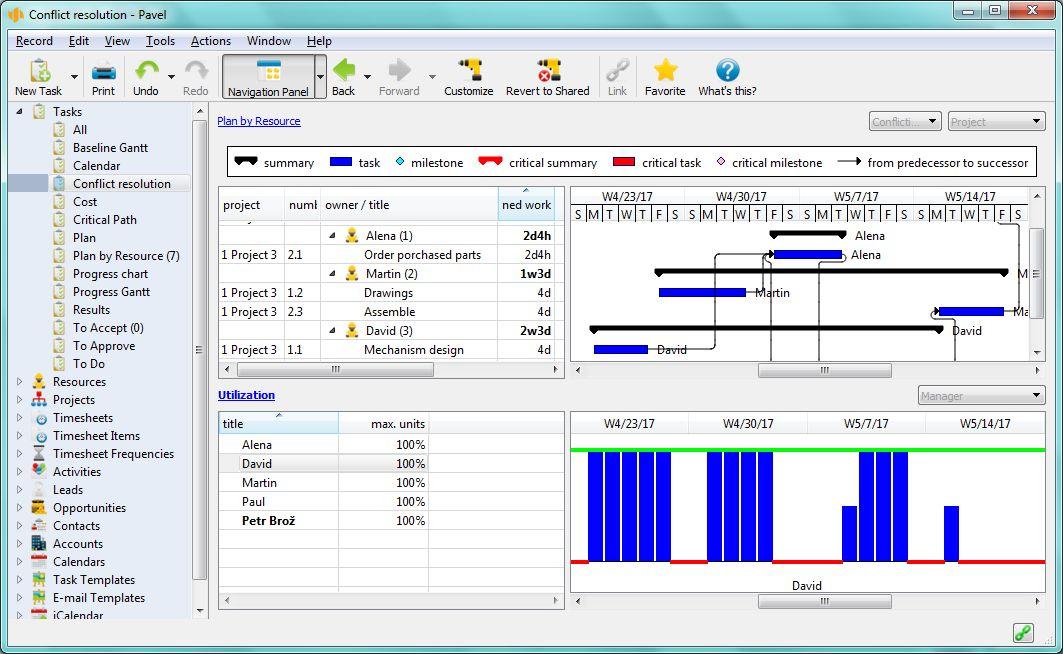The width and height of the screenshot is (1063, 654).
Task: Open the Manager dropdown in Utilization
Action: pyautogui.click(x=982, y=396)
